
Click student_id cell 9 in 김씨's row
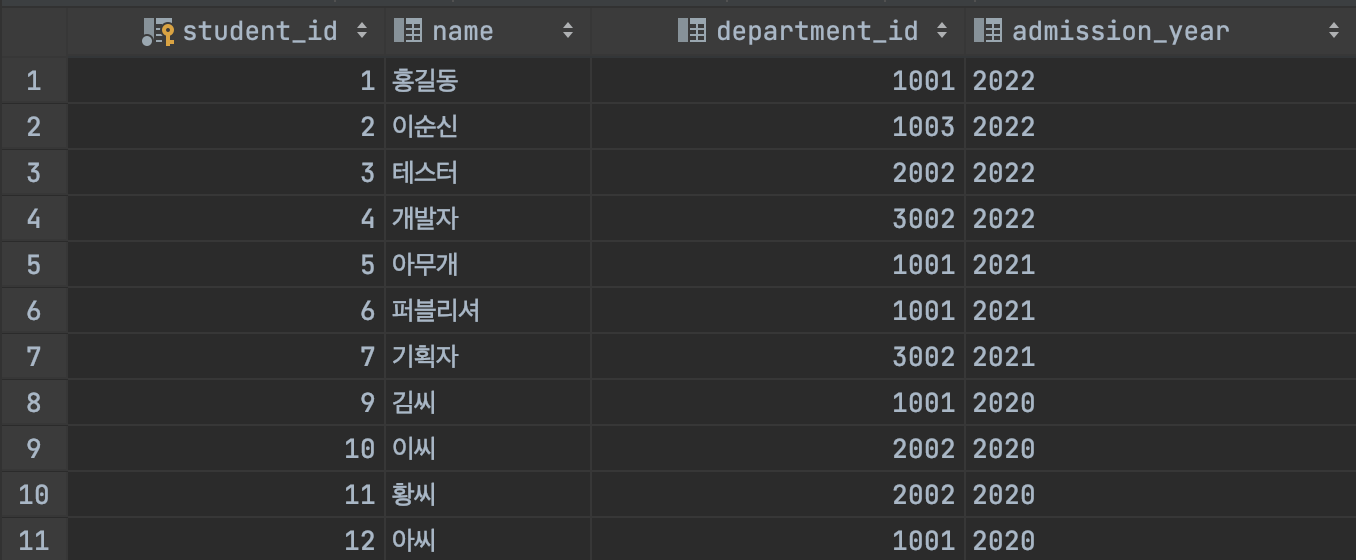tap(226, 403)
